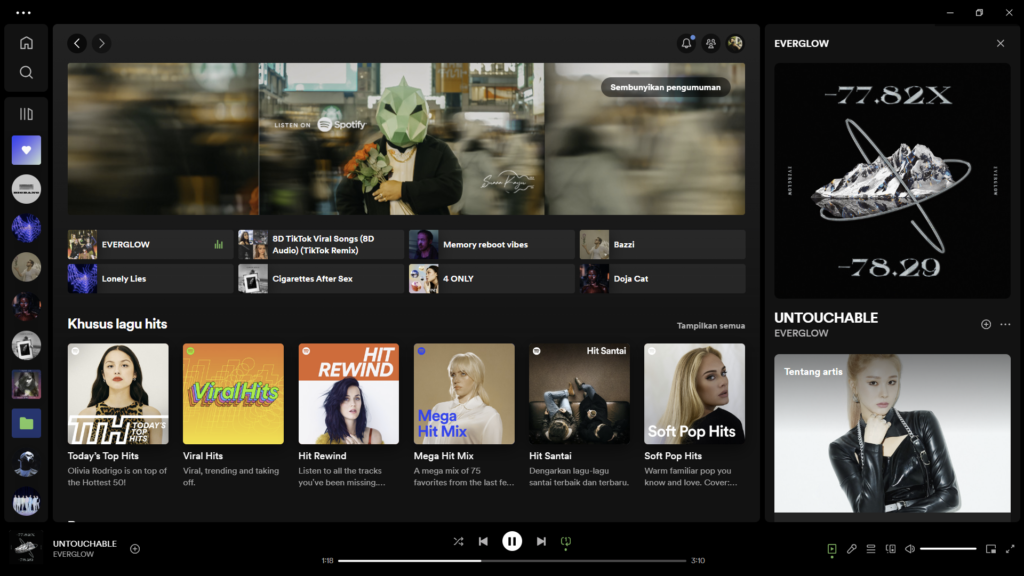Select the Search icon in the sidebar

point(26,71)
